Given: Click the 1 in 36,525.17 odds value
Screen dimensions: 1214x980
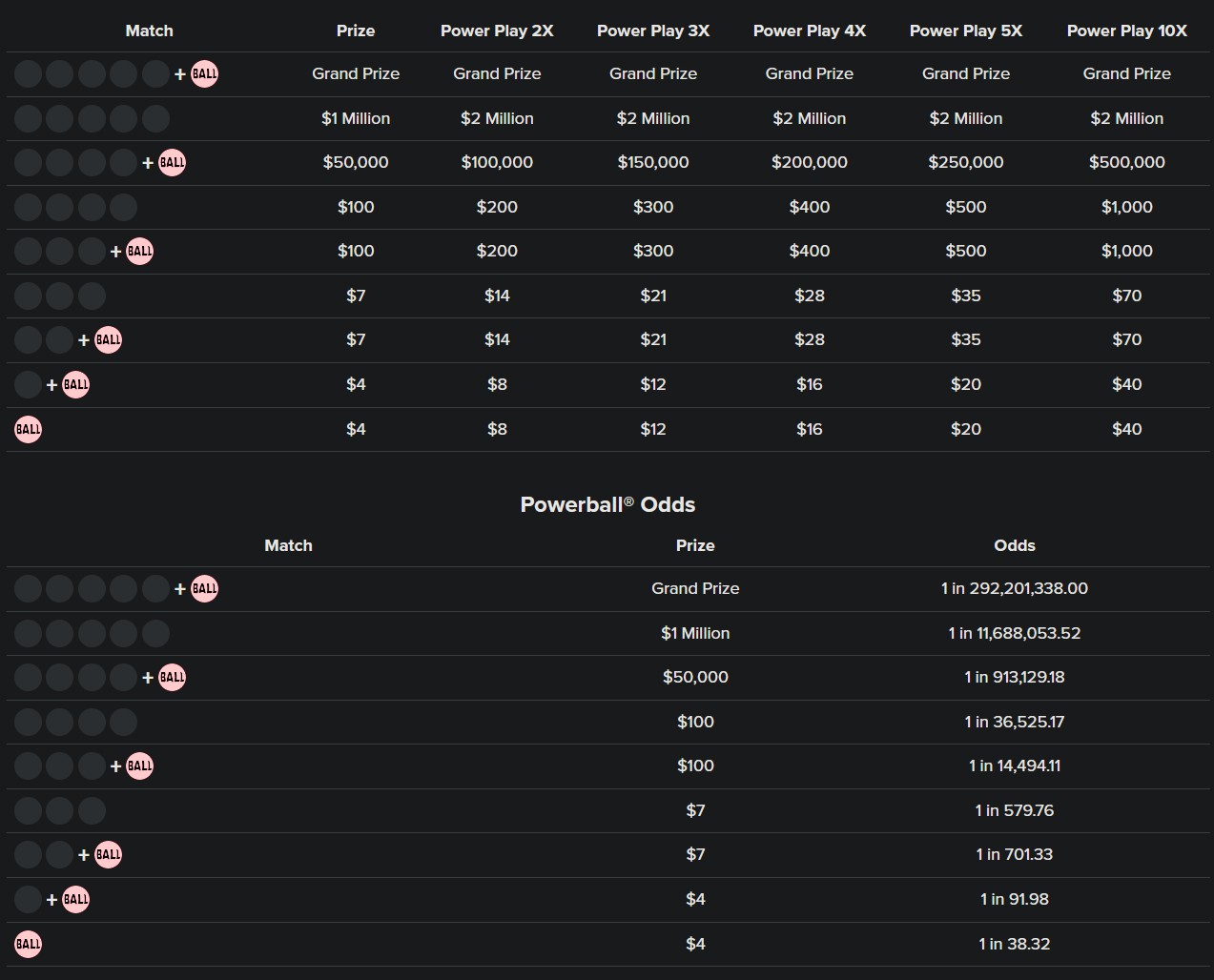Looking at the screenshot, I should click(x=1015, y=722).
